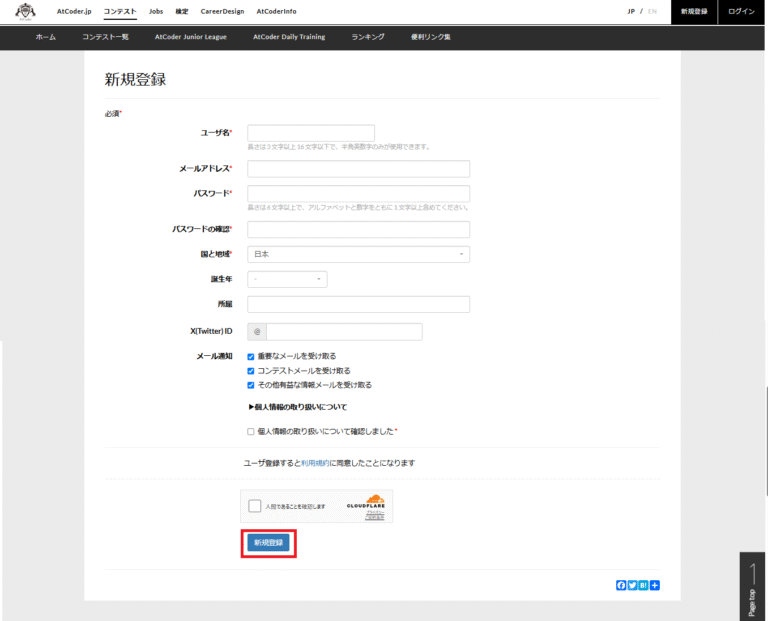Open the 国と地域 country dropdown
768x621 pixels.
358,254
